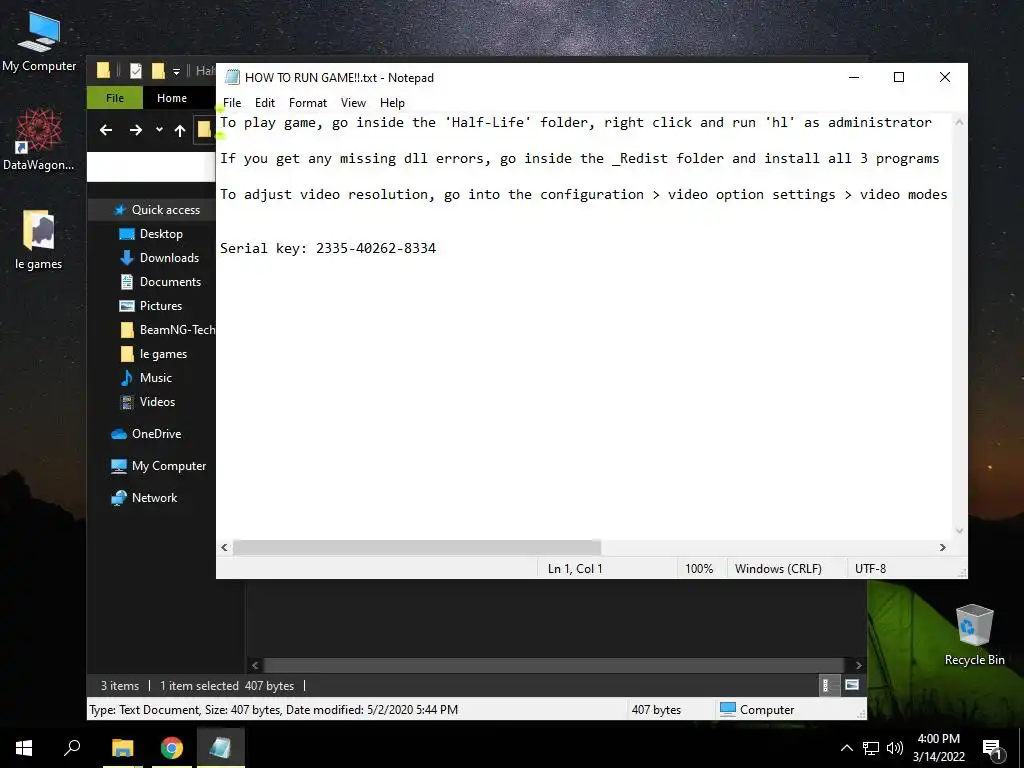This screenshot has height=768, width=1024.
Task: Click the Properties quick access icon in Explorer
Action: 136,71
